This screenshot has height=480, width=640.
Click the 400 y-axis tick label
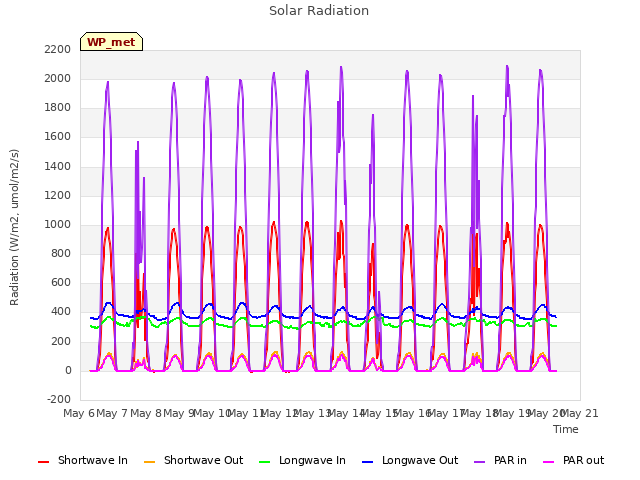[x=61, y=312]
